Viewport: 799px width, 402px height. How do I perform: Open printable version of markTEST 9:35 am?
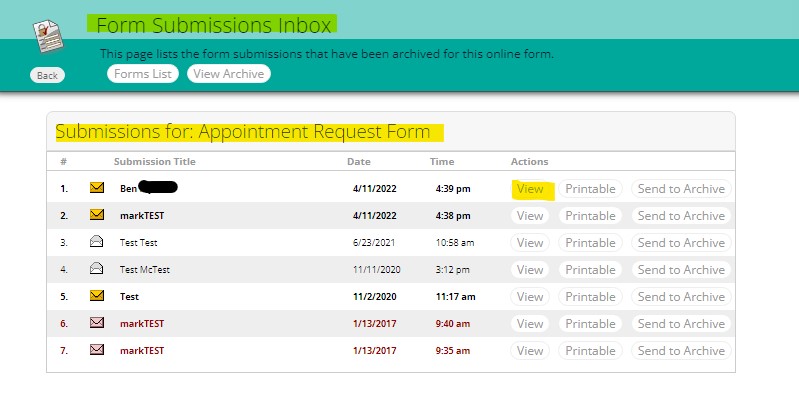(x=590, y=351)
